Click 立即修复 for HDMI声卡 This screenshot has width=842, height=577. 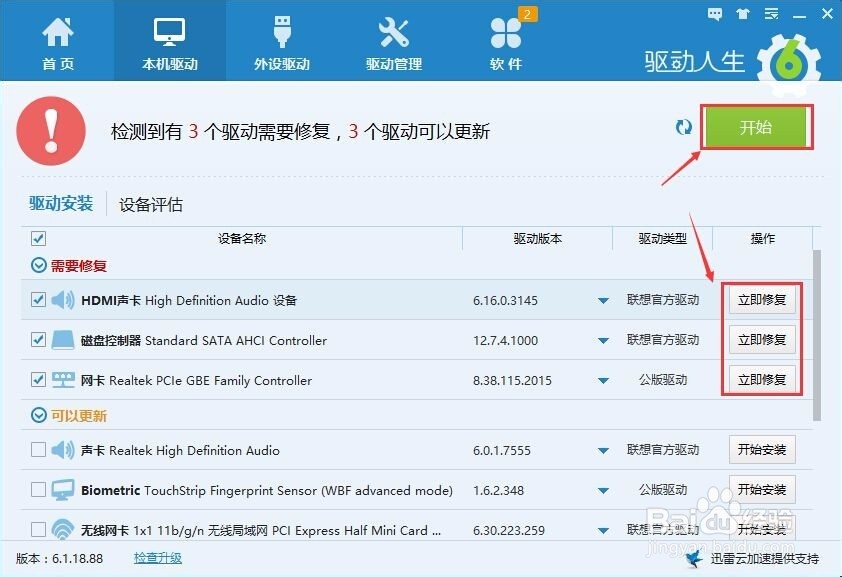coord(762,300)
